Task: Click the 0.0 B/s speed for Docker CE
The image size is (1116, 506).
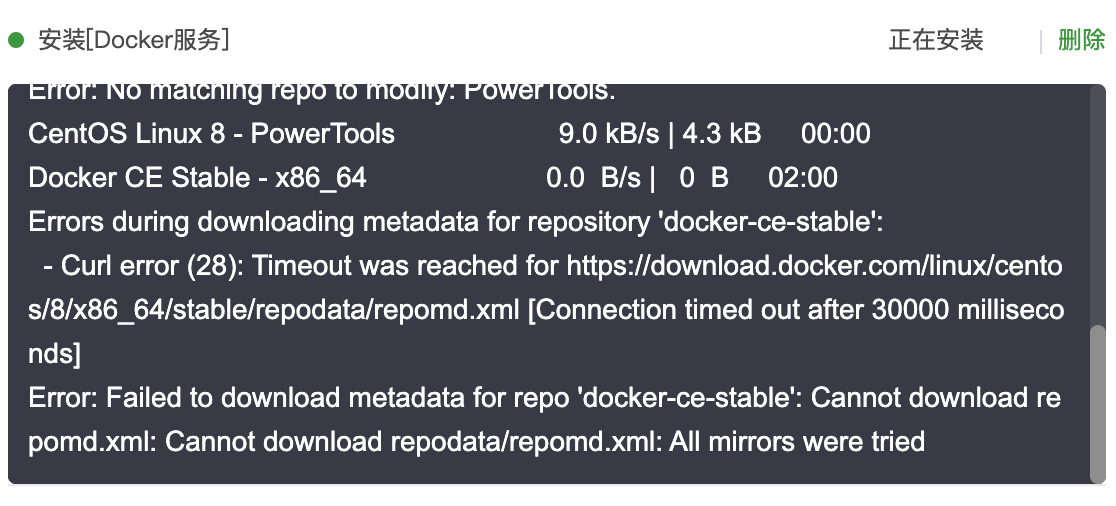Action: click(x=594, y=178)
